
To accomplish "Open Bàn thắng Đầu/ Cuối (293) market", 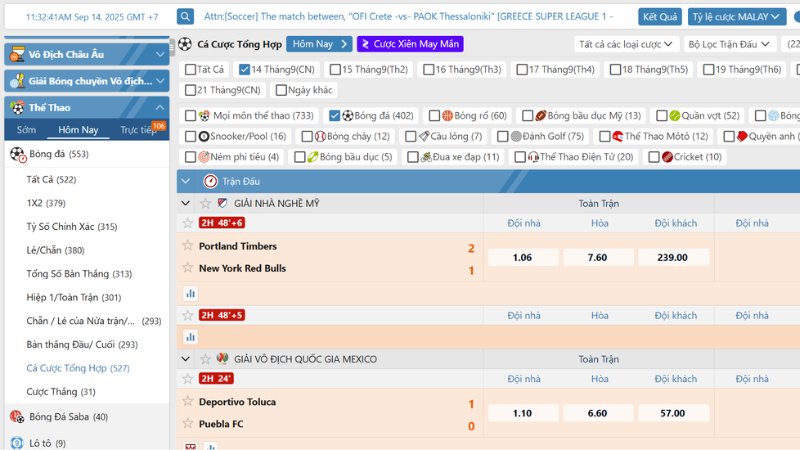I will (x=82, y=344).
